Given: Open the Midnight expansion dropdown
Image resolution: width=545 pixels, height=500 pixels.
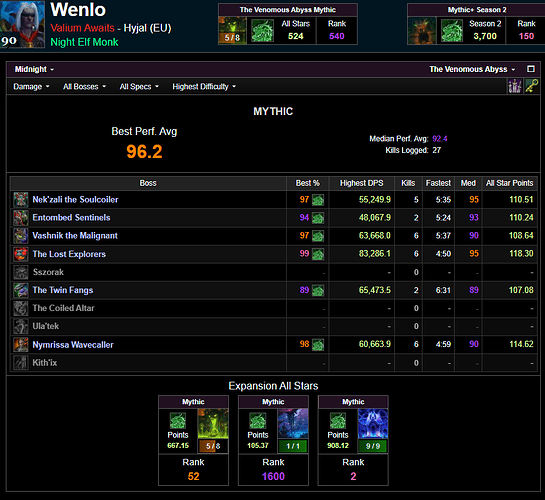Looking at the screenshot, I should pos(34,69).
